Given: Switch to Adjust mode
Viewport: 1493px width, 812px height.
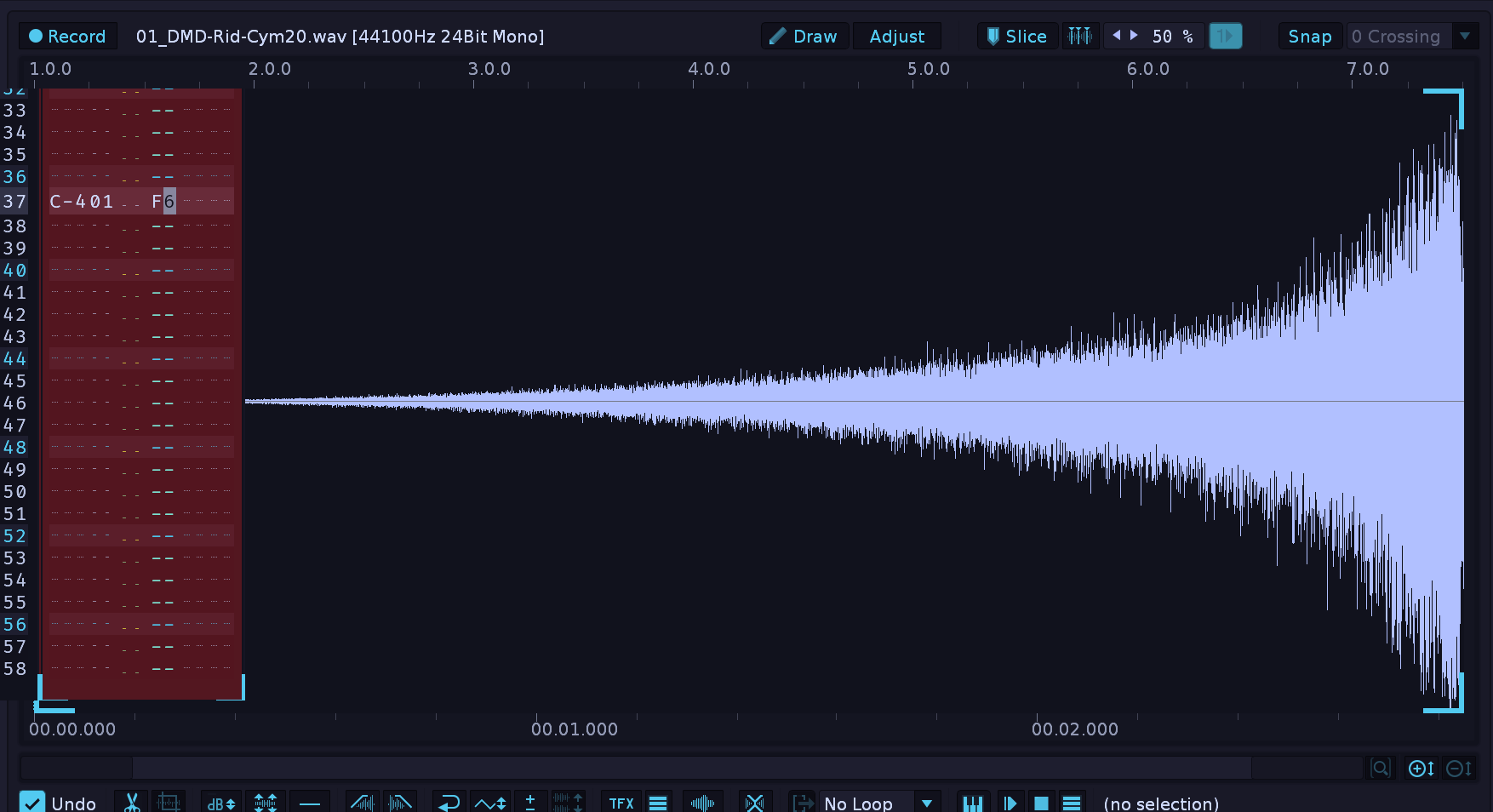Looking at the screenshot, I should click(x=896, y=36).
